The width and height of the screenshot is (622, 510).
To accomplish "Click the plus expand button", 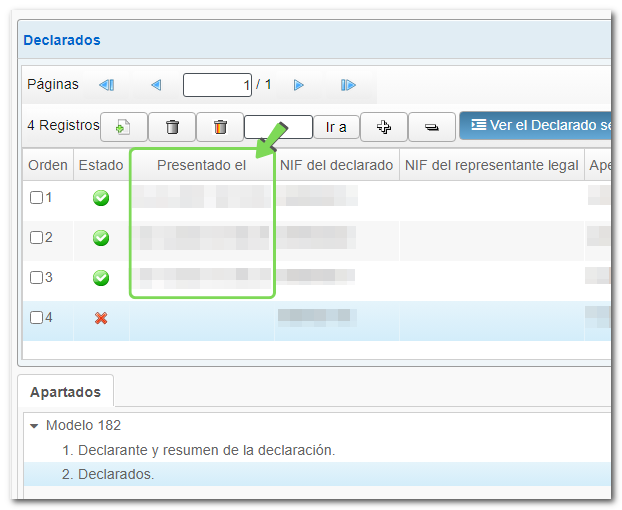I will click(x=383, y=127).
